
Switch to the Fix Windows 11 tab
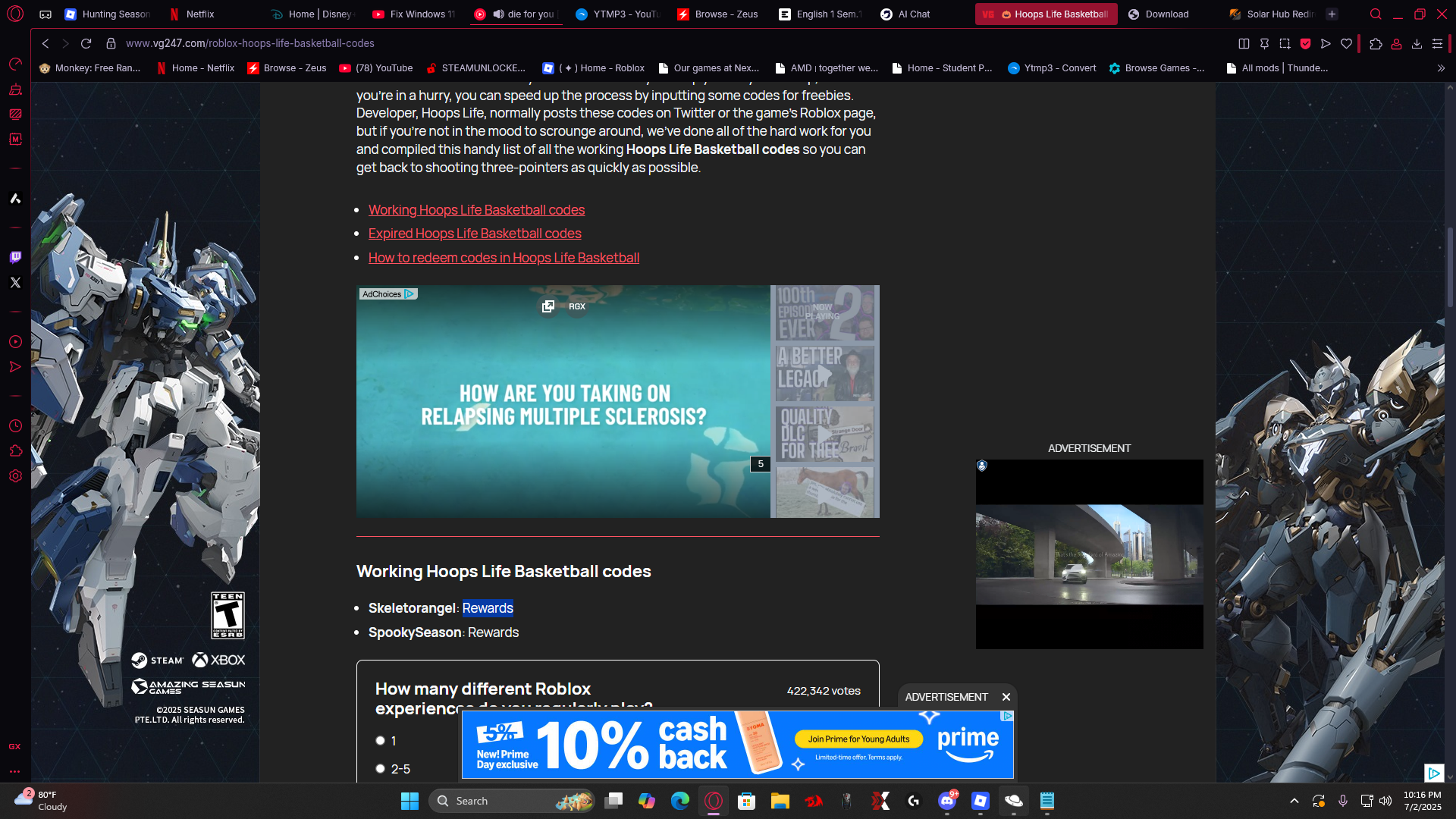coord(414,14)
